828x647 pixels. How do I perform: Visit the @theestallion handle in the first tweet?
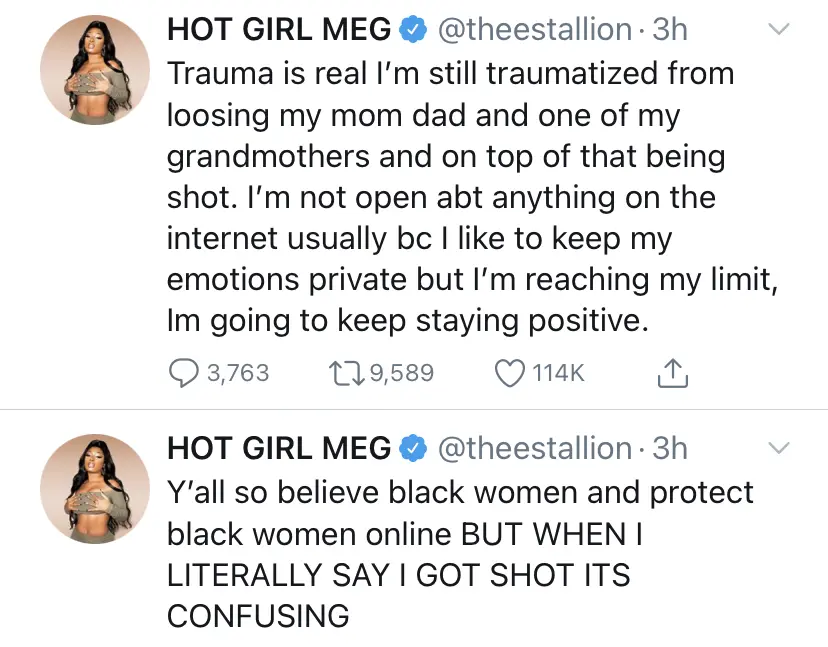[534, 30]
